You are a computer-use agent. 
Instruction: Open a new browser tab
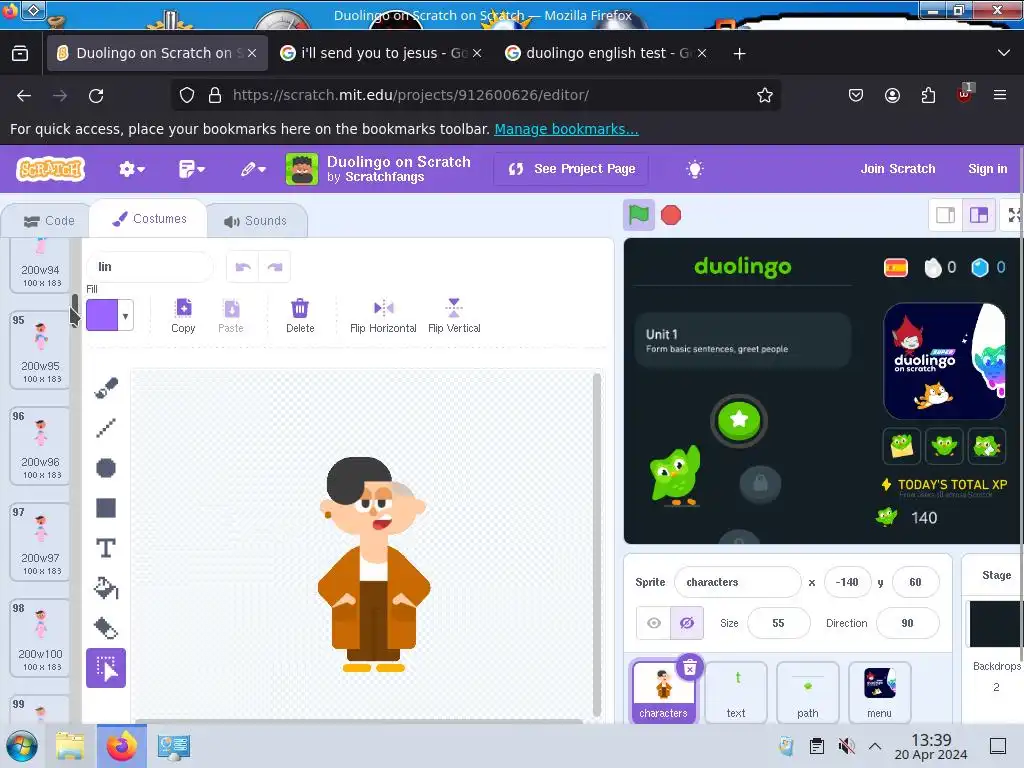click(739, 54)
